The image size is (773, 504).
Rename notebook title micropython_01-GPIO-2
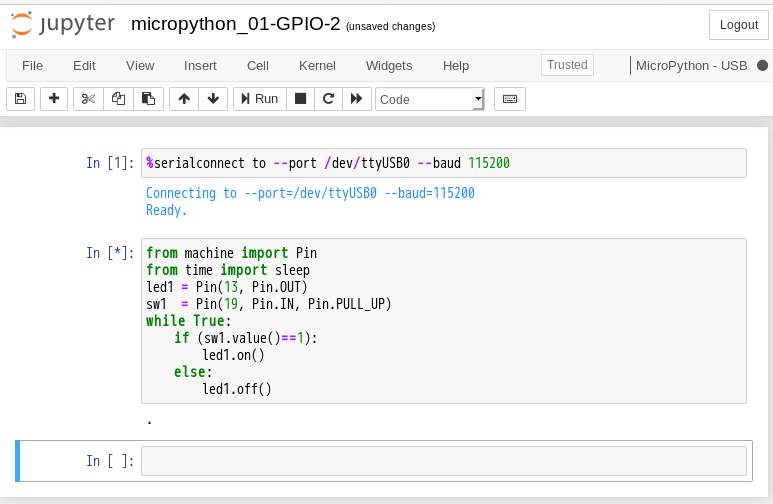235,25
